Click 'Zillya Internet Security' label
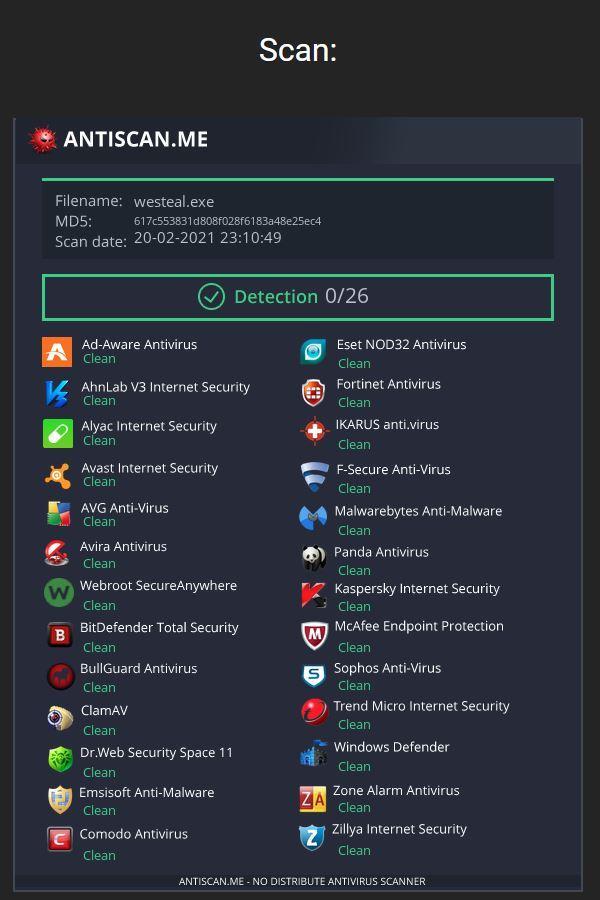 400,829
